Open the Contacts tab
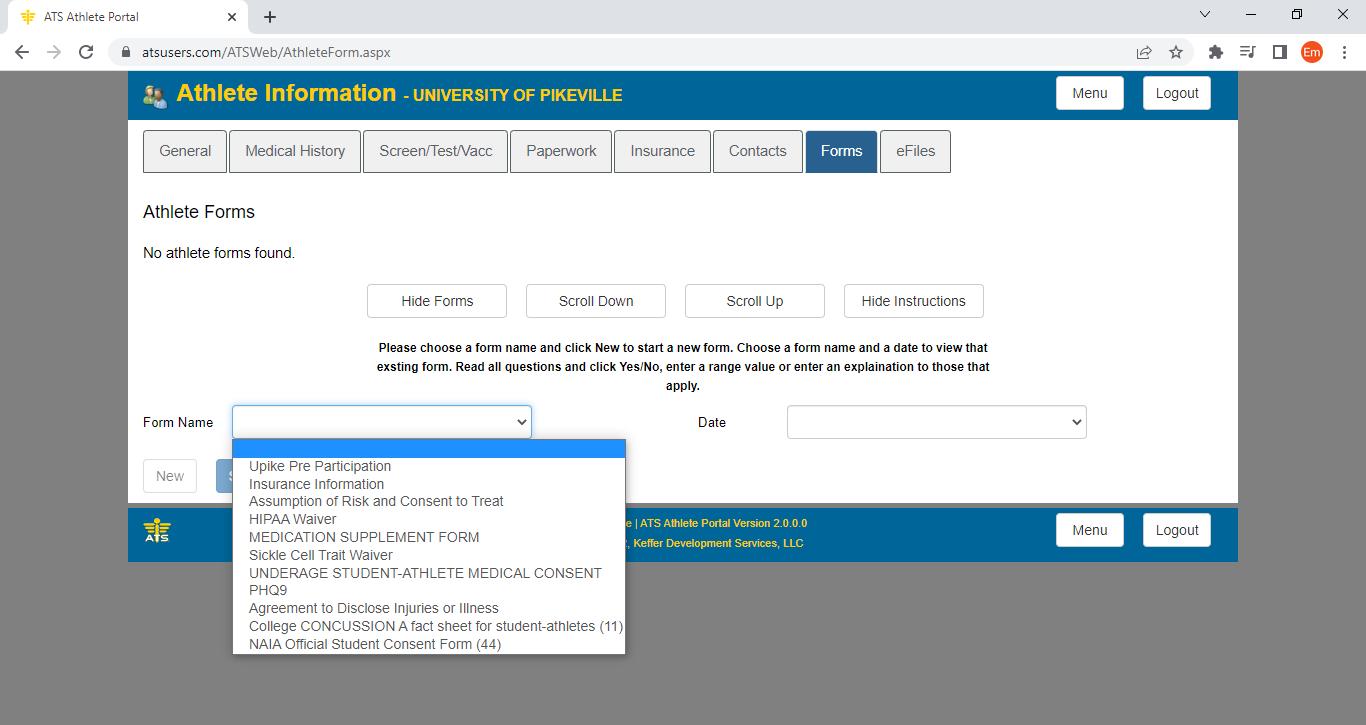 [757, 151]
